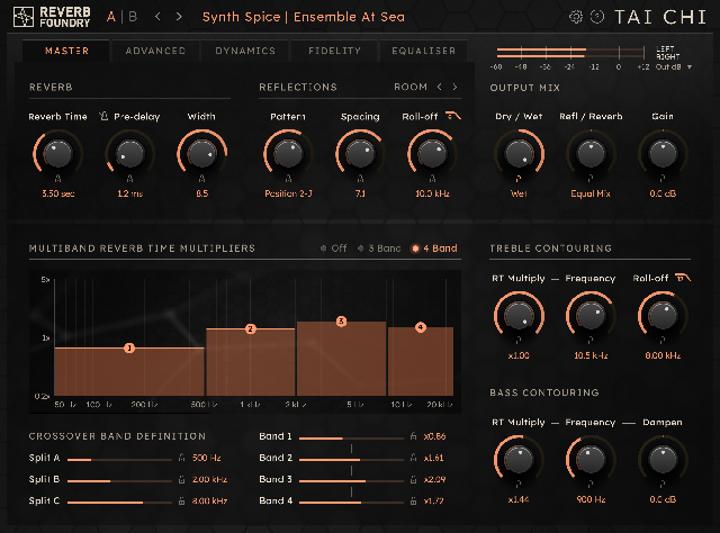720x533 pixels.
Task: Click the Split C crossover slider
Action: tap(120, 503)
